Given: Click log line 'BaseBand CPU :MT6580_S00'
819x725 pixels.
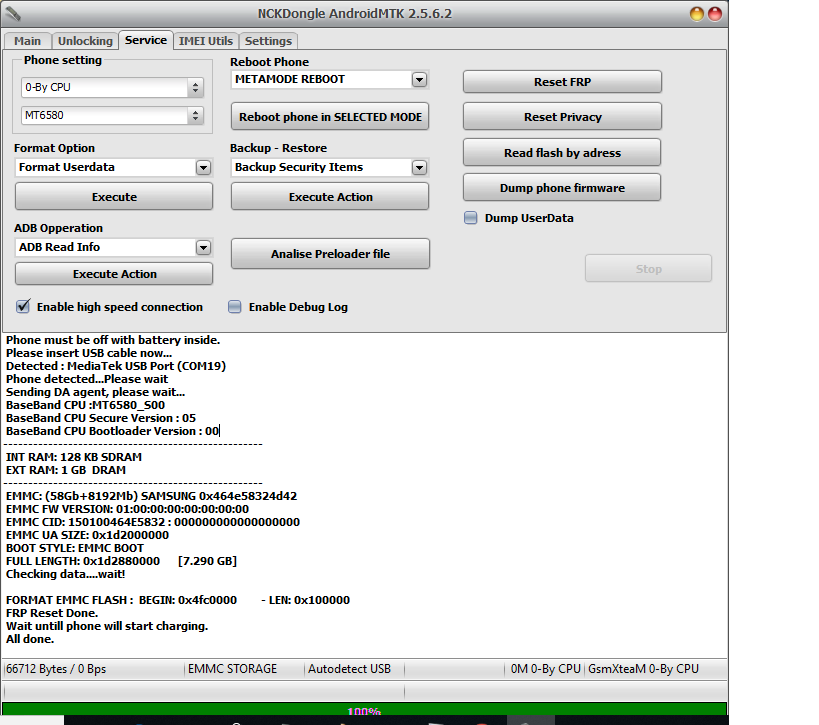Looking at the screenshot, I should coord(86,405).
